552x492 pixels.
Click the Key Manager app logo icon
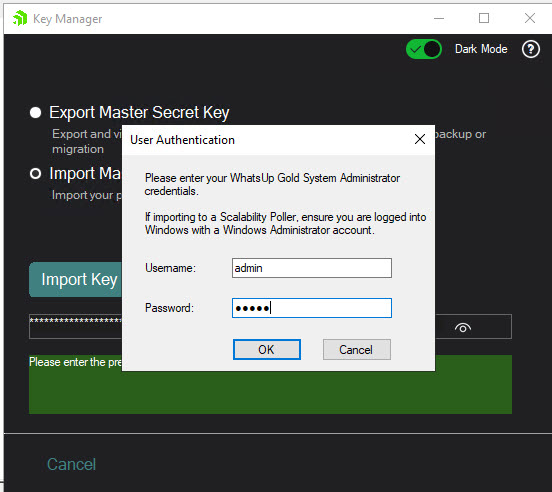[20, 18]
